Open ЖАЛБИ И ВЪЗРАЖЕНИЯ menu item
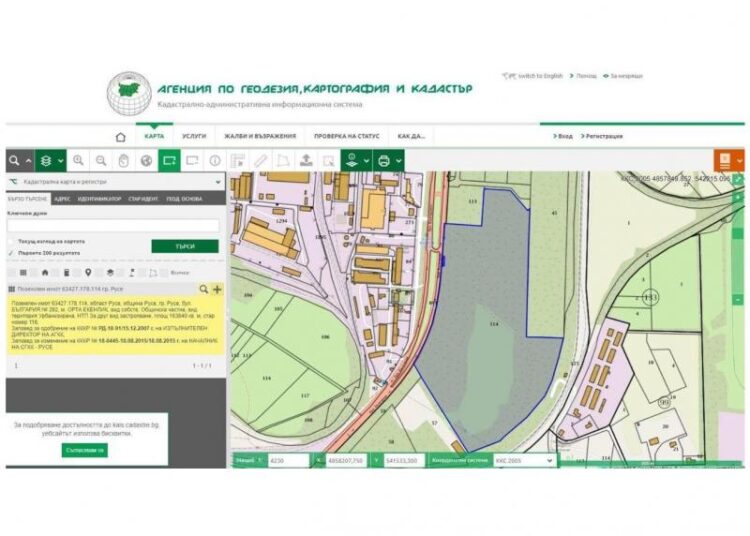Image resolution: width=750 pixels, height=536 pixels. 260,136
